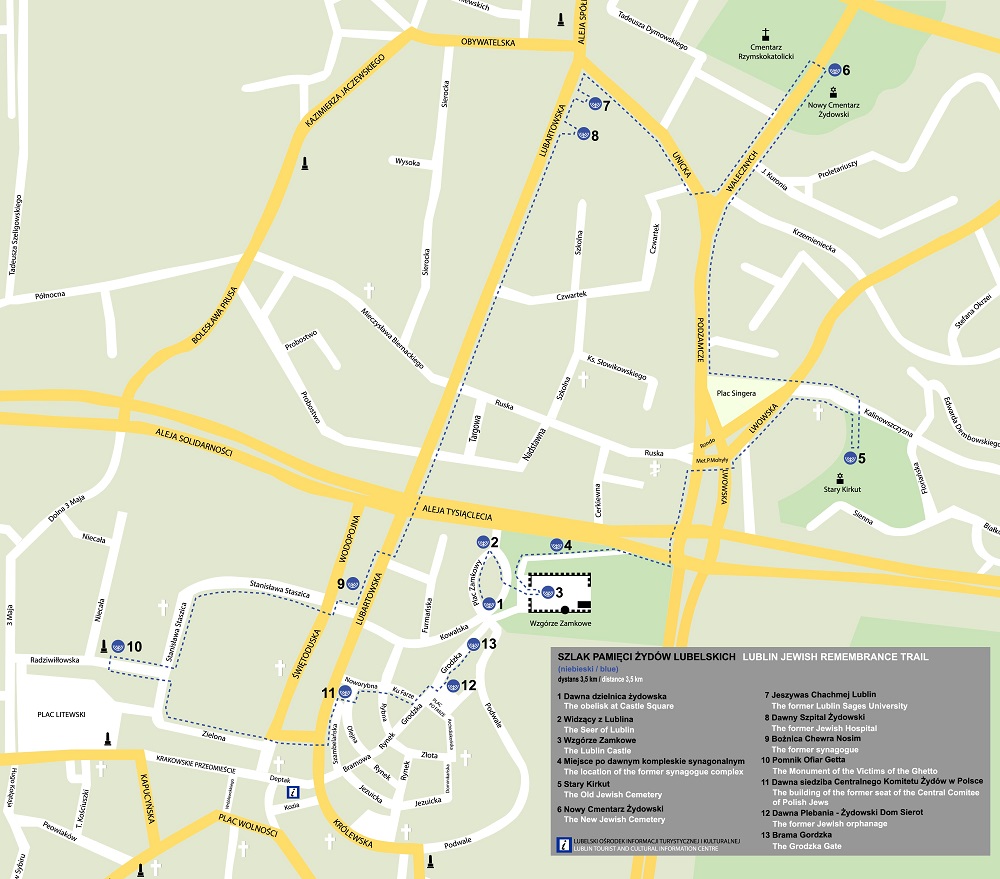The image size is (1000, 879).
Task: Click the church cross near Ks. Słowikowskiego
Action: click(583, 380)
